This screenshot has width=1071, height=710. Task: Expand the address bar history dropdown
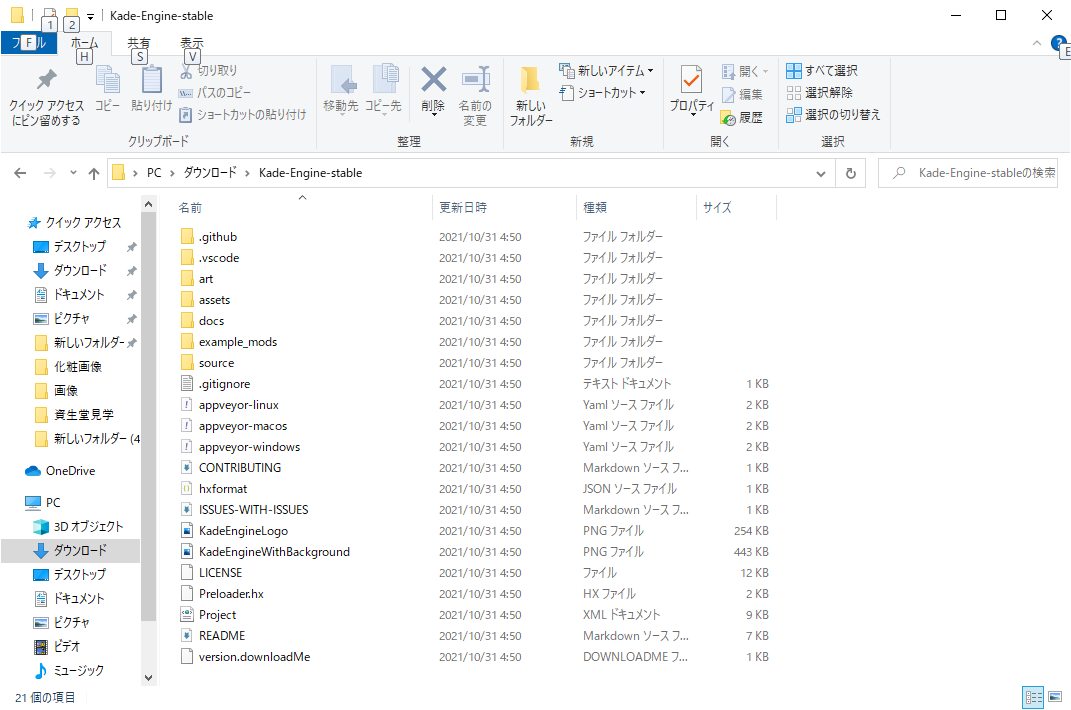click(820, 174)
